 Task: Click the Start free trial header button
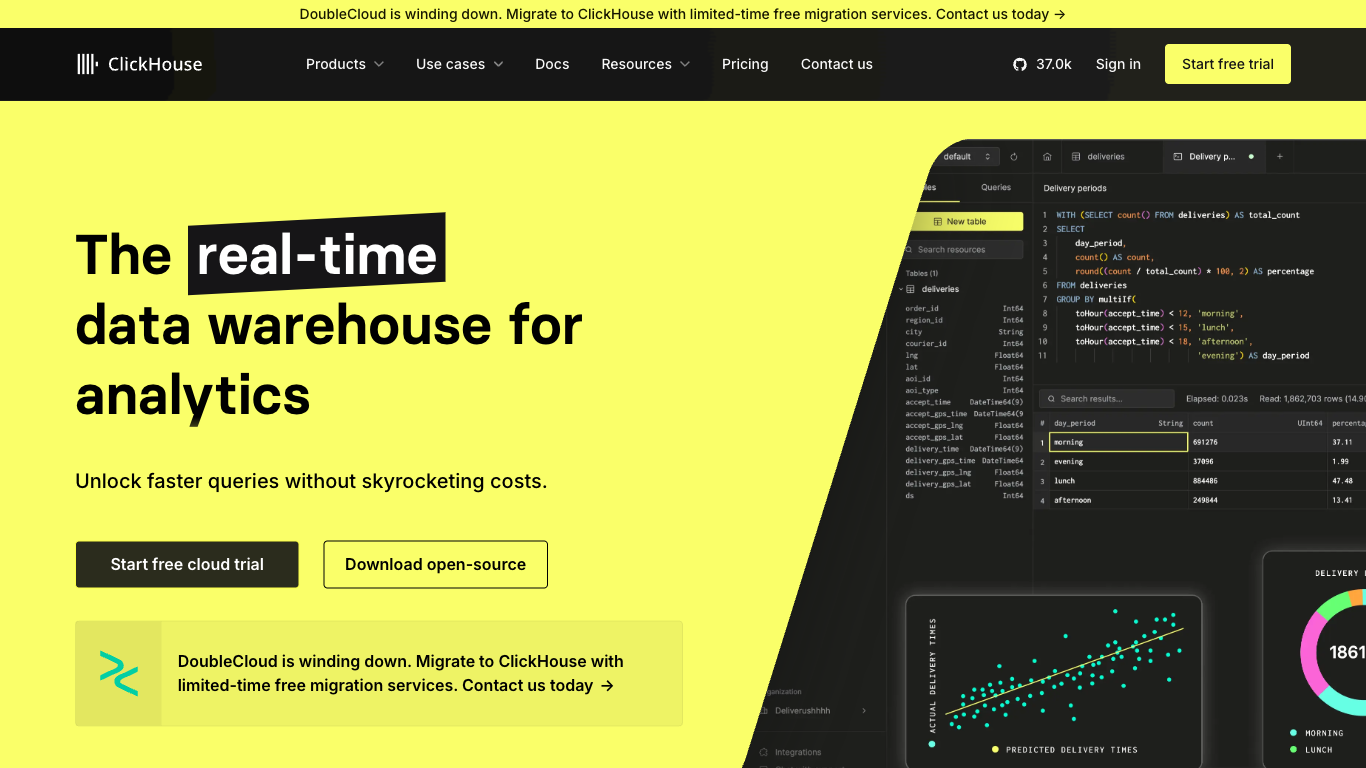tap(1228, 64)
